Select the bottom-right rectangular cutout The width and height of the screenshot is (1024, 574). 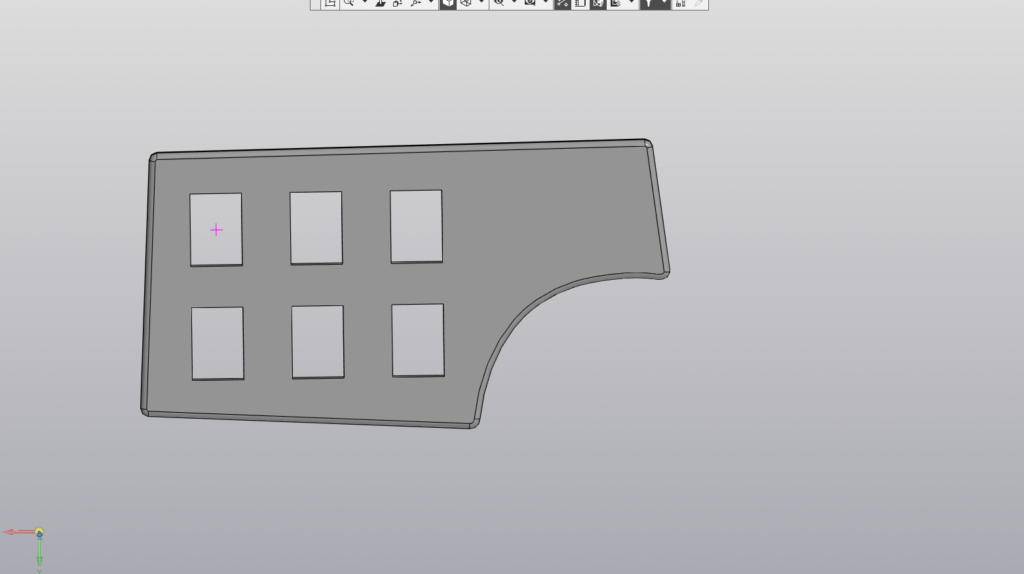click(418, 340)
